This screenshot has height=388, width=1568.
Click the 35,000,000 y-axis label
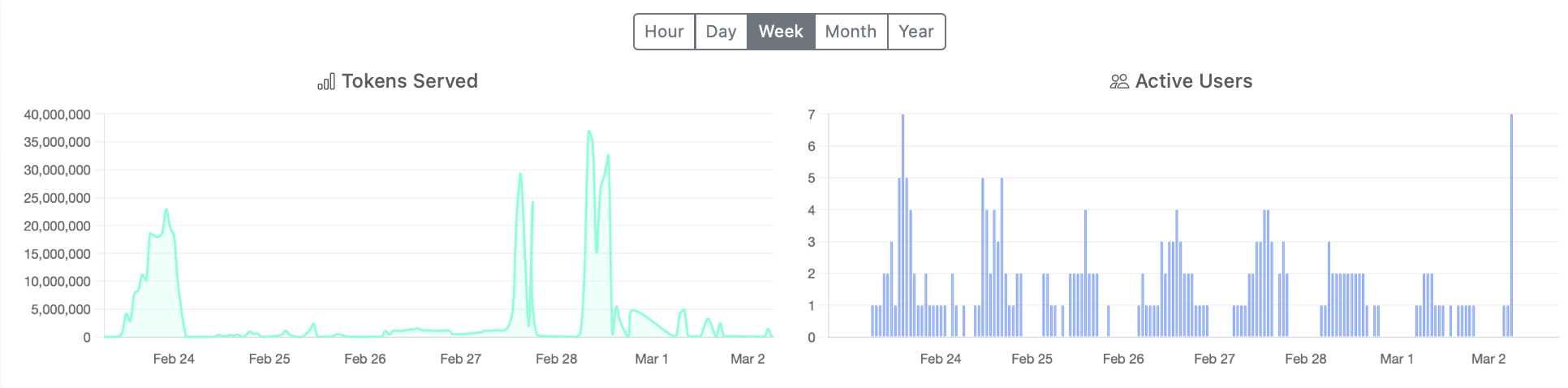[x=57, y=142]
